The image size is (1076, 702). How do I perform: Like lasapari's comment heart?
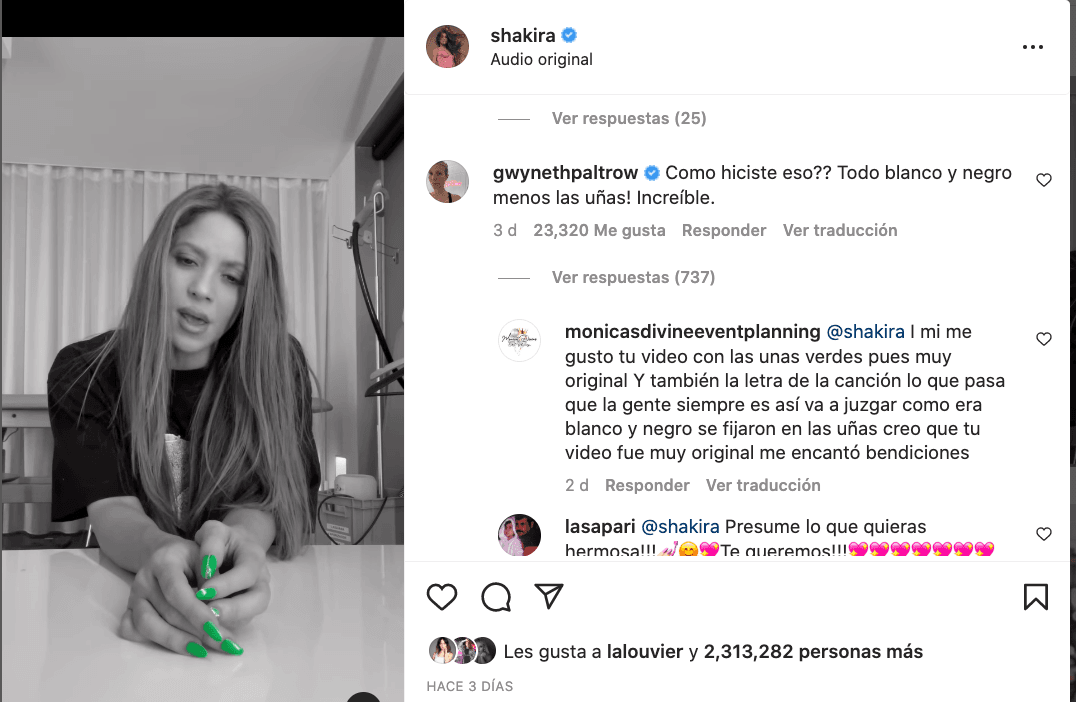click(x=1044, y=534)
